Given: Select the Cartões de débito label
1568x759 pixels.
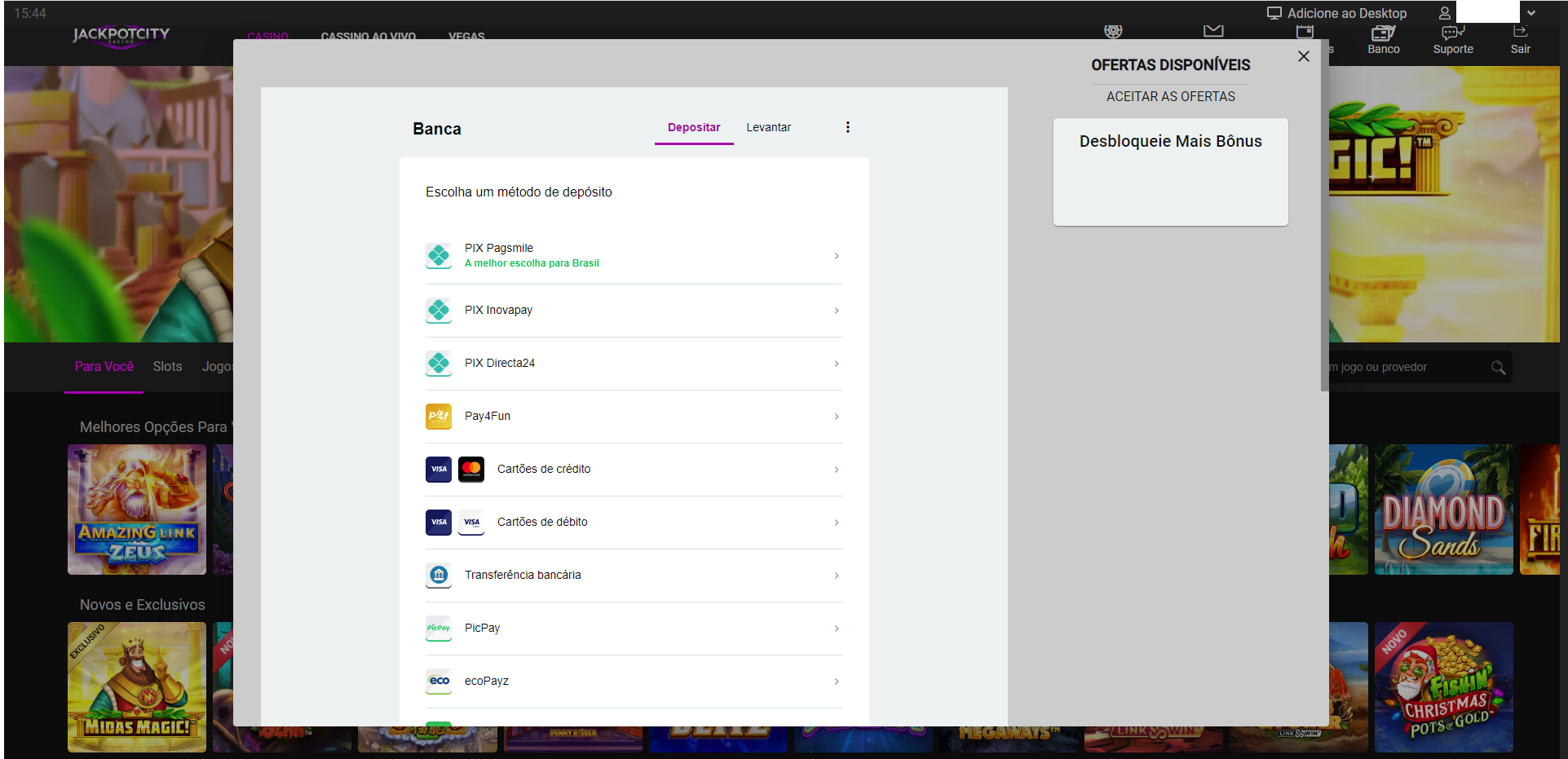Looking at the screenshot, I should [542, 523].
